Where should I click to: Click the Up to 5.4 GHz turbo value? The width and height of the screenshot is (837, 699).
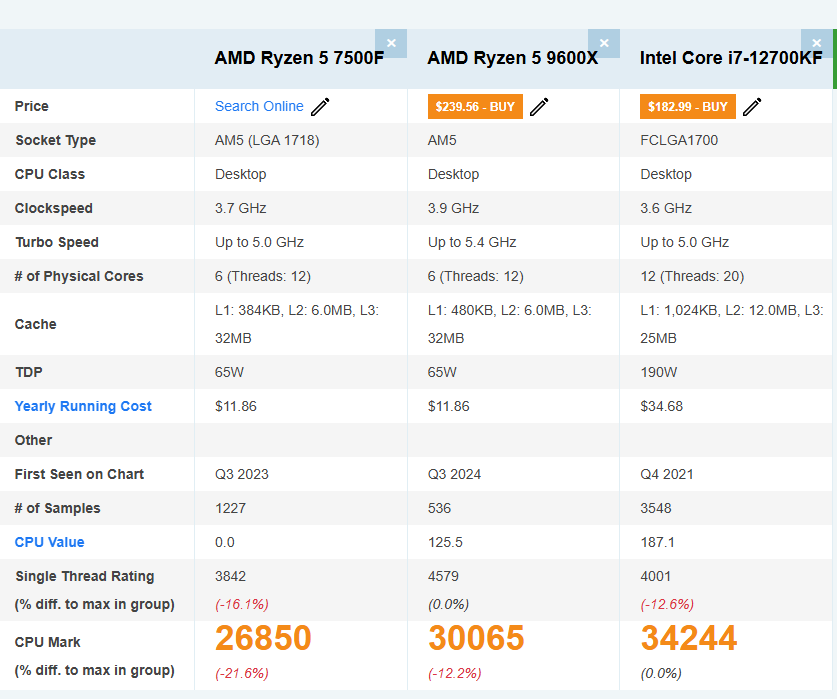point(472,242)
